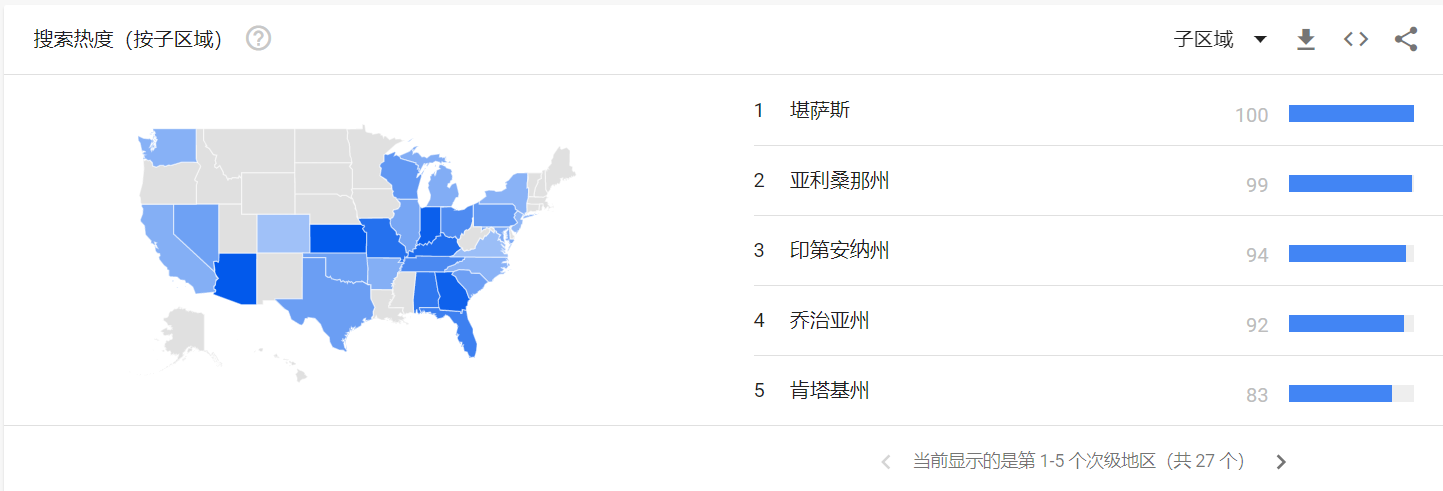Open the help question mark icon
1443x491 pixels.
[x=259, y=39]
